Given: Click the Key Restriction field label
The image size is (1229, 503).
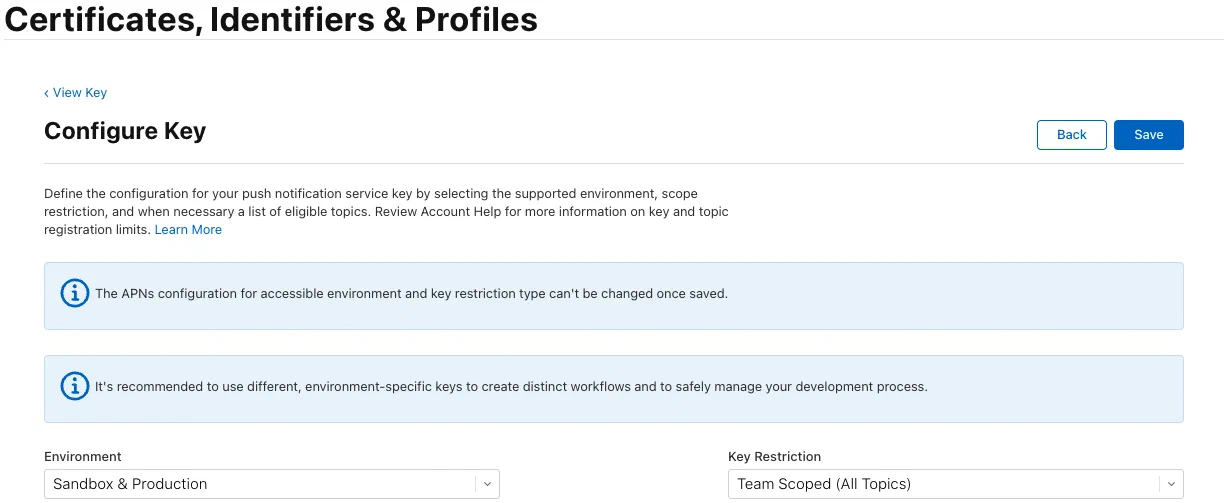Looking at the screenshot, I should pos(774,457).
